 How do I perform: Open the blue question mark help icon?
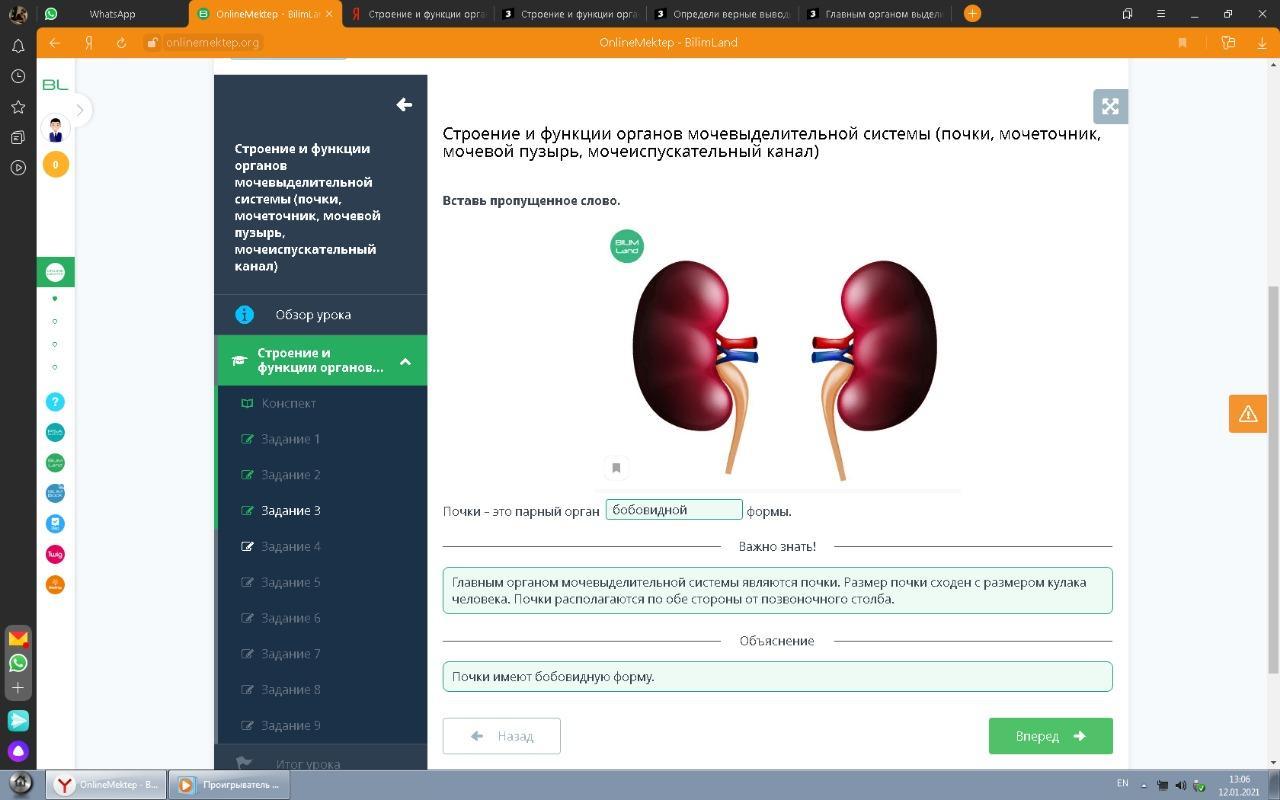[55, 402]
